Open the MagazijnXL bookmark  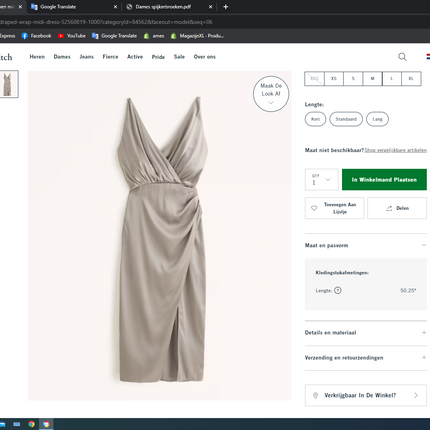(197, 36)
